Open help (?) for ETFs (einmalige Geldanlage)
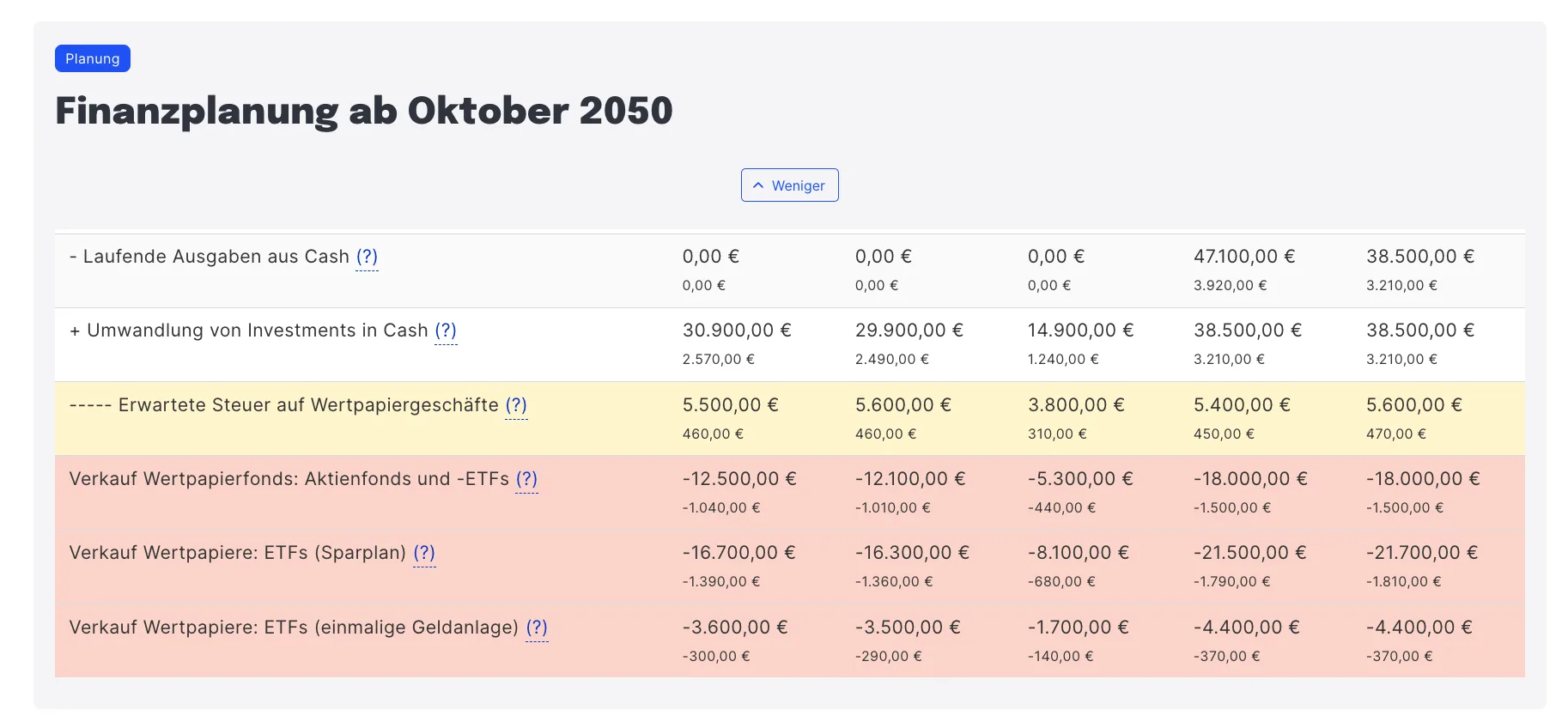The image size is (1568, 728). tap(537, 628)
